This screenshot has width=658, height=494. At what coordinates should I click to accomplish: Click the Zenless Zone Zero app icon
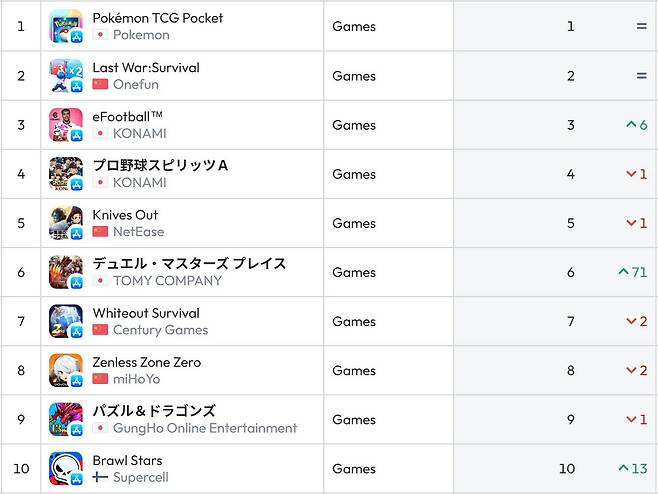click(66, 370)
